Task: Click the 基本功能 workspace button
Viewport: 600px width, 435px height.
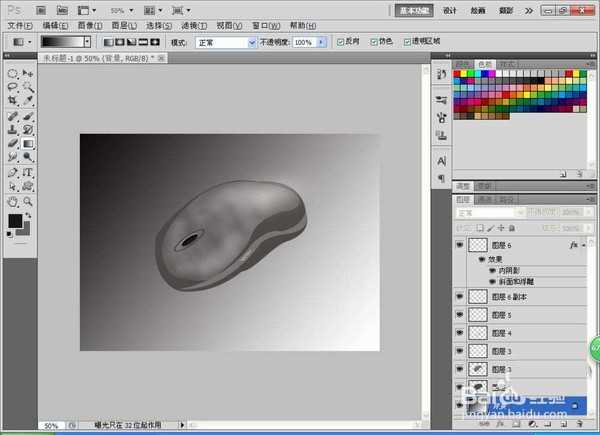Action: [x=413, y=9]
